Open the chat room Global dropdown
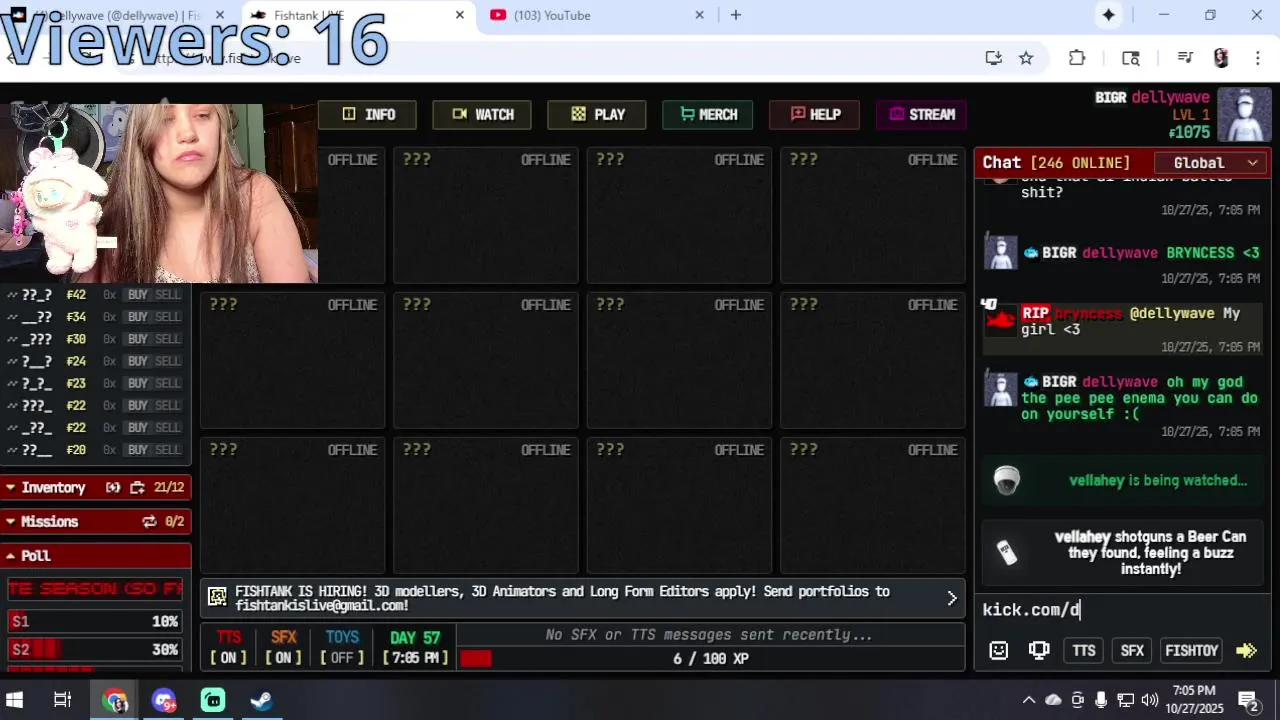This screenshot has width=1280, height=720. tap(1210, 163)
